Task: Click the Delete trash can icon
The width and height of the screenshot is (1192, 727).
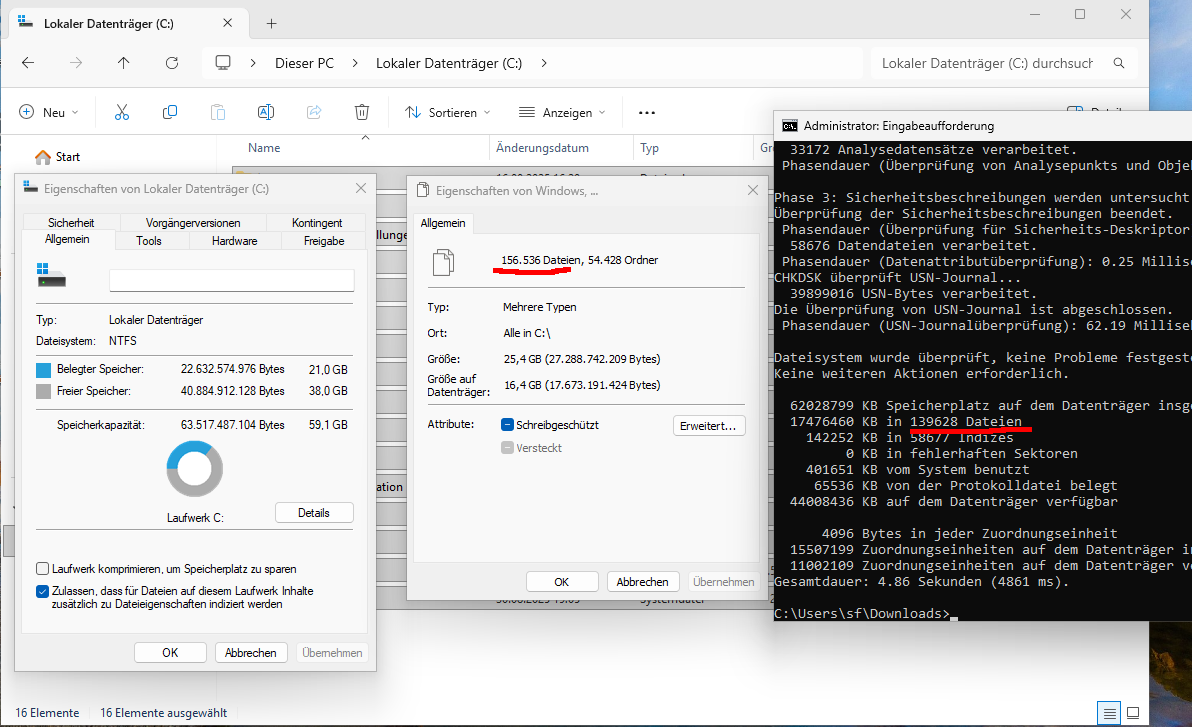Action: click(362, 112)
